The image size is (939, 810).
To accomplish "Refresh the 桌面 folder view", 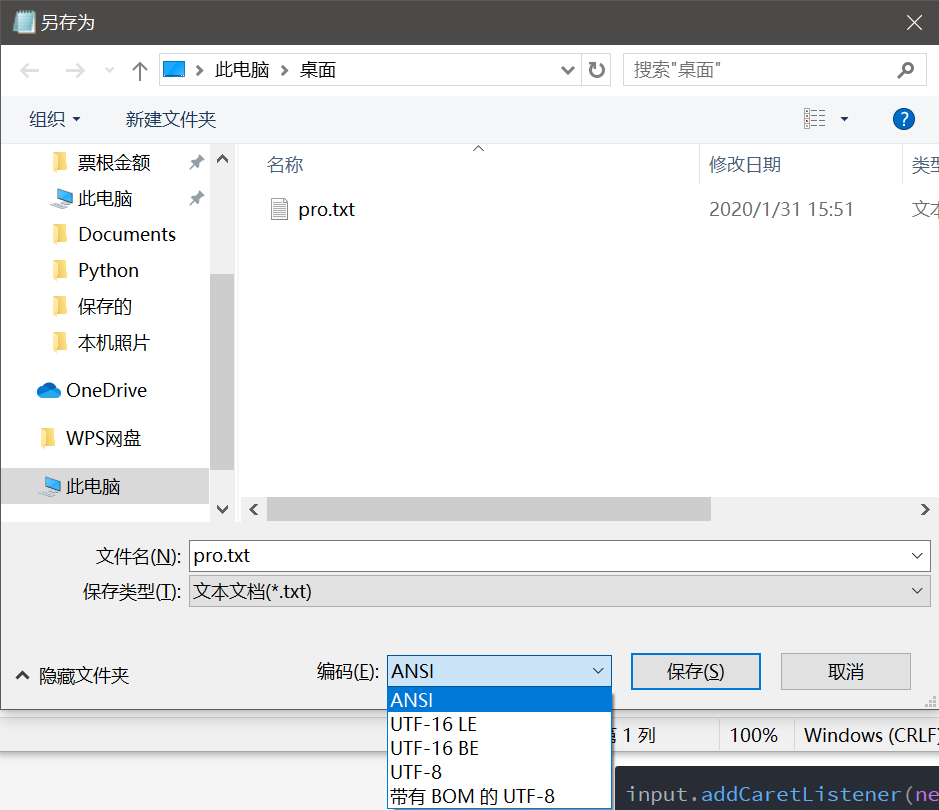I will (x=596, y=70).
